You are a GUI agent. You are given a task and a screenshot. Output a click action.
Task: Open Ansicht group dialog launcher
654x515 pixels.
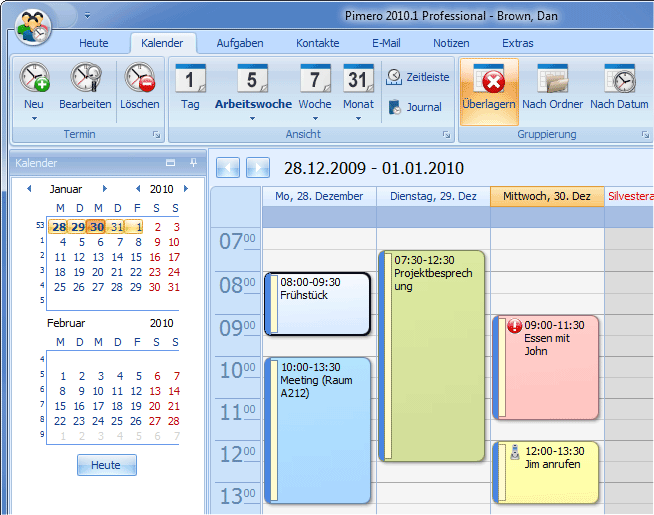tap(446, 135)
